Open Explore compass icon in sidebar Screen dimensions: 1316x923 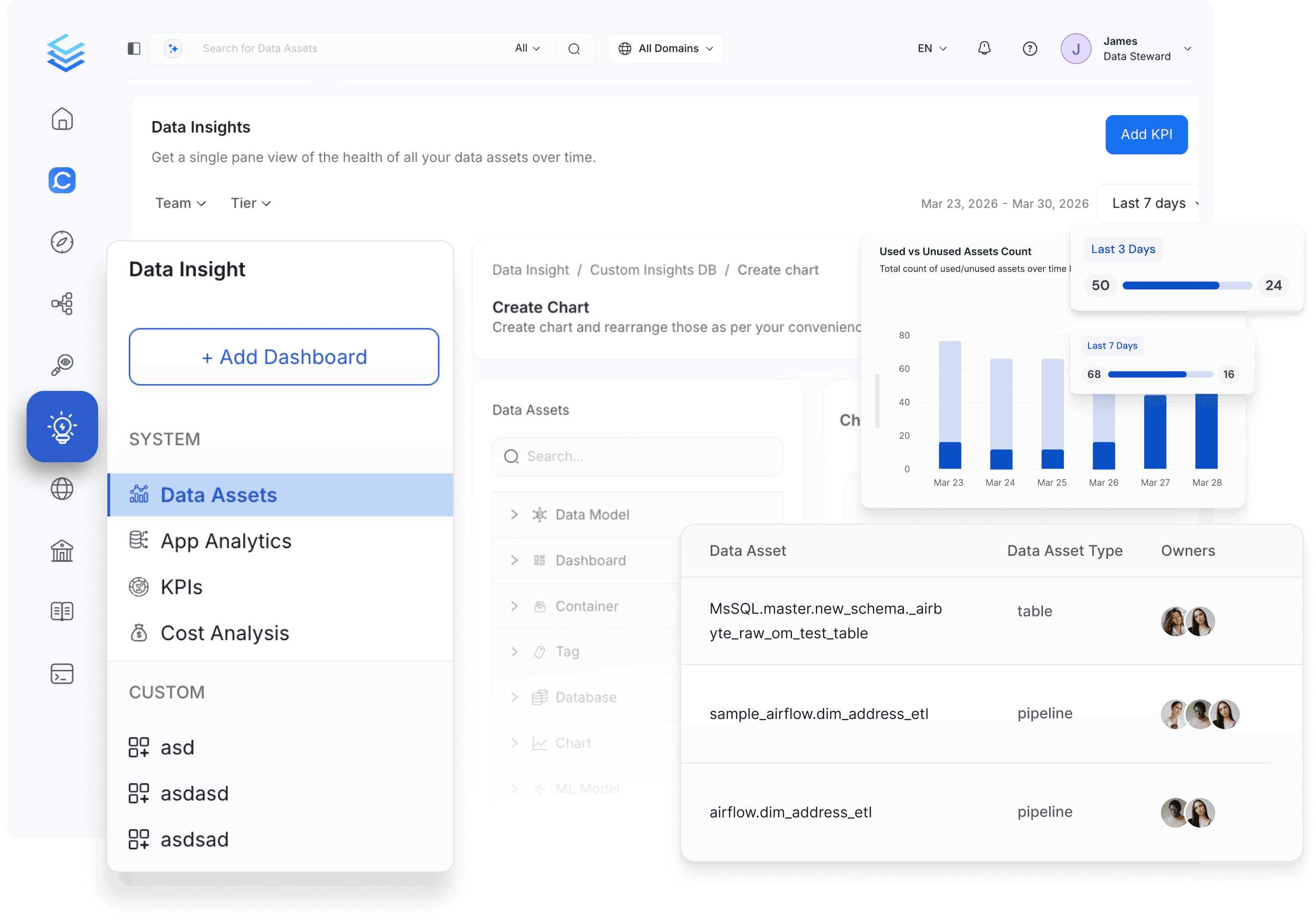point(62,242)
